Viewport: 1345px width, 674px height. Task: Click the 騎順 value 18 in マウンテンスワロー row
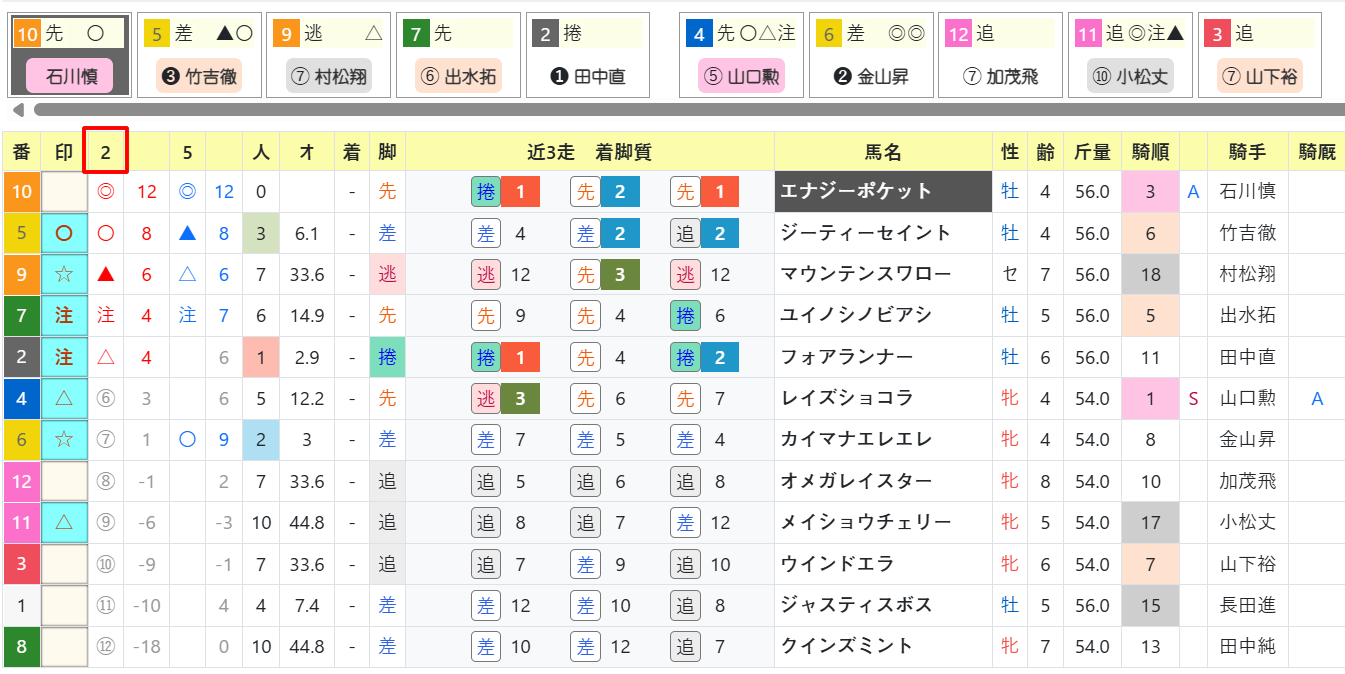coord(1150,274)
